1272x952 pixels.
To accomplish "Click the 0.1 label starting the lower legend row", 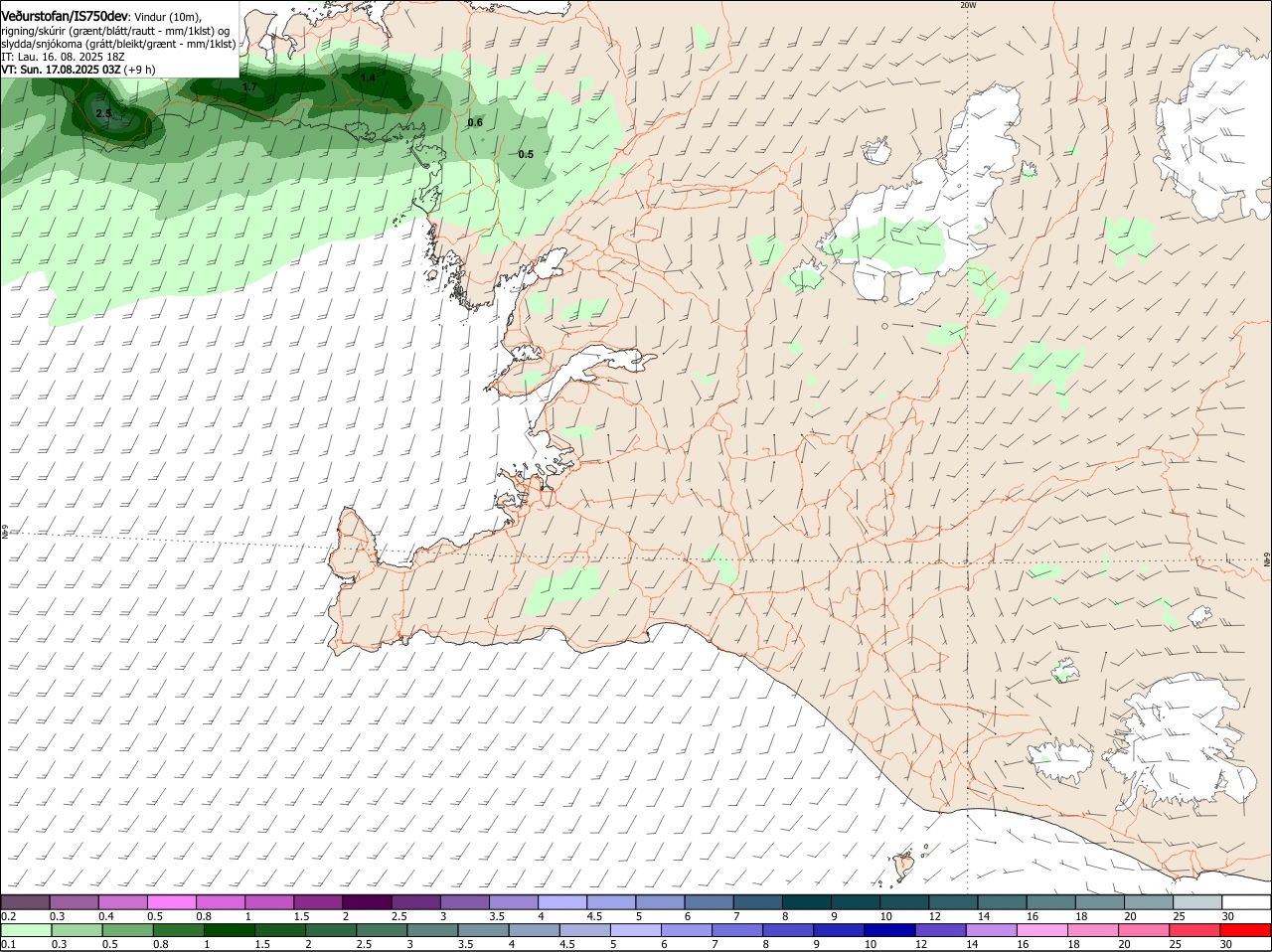I will point(8,943).
